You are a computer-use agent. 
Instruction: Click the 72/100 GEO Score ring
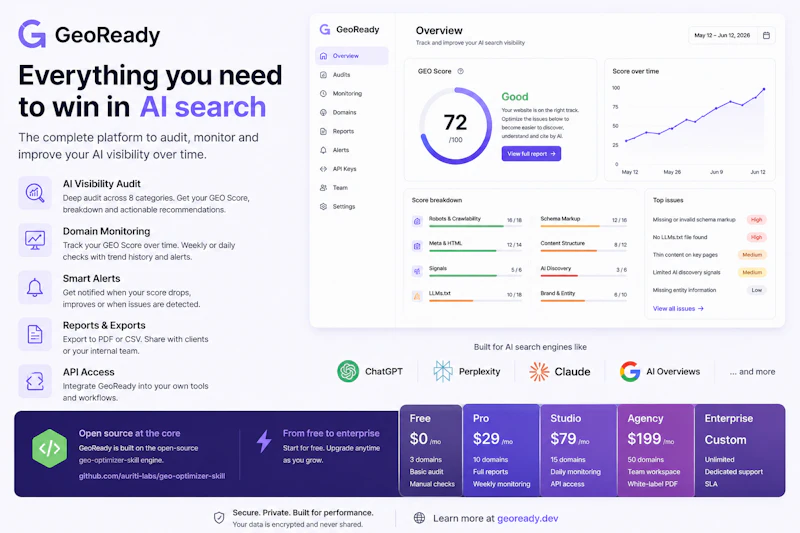pyautogui.click(x=456, y=125)
